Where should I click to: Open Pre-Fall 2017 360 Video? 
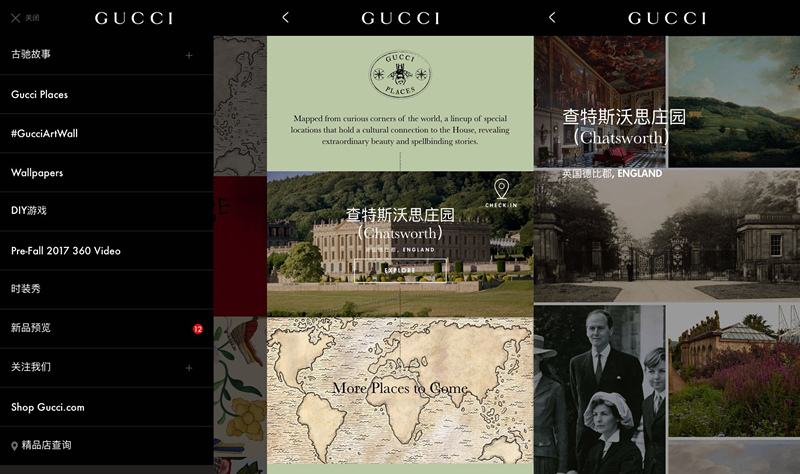107,251
